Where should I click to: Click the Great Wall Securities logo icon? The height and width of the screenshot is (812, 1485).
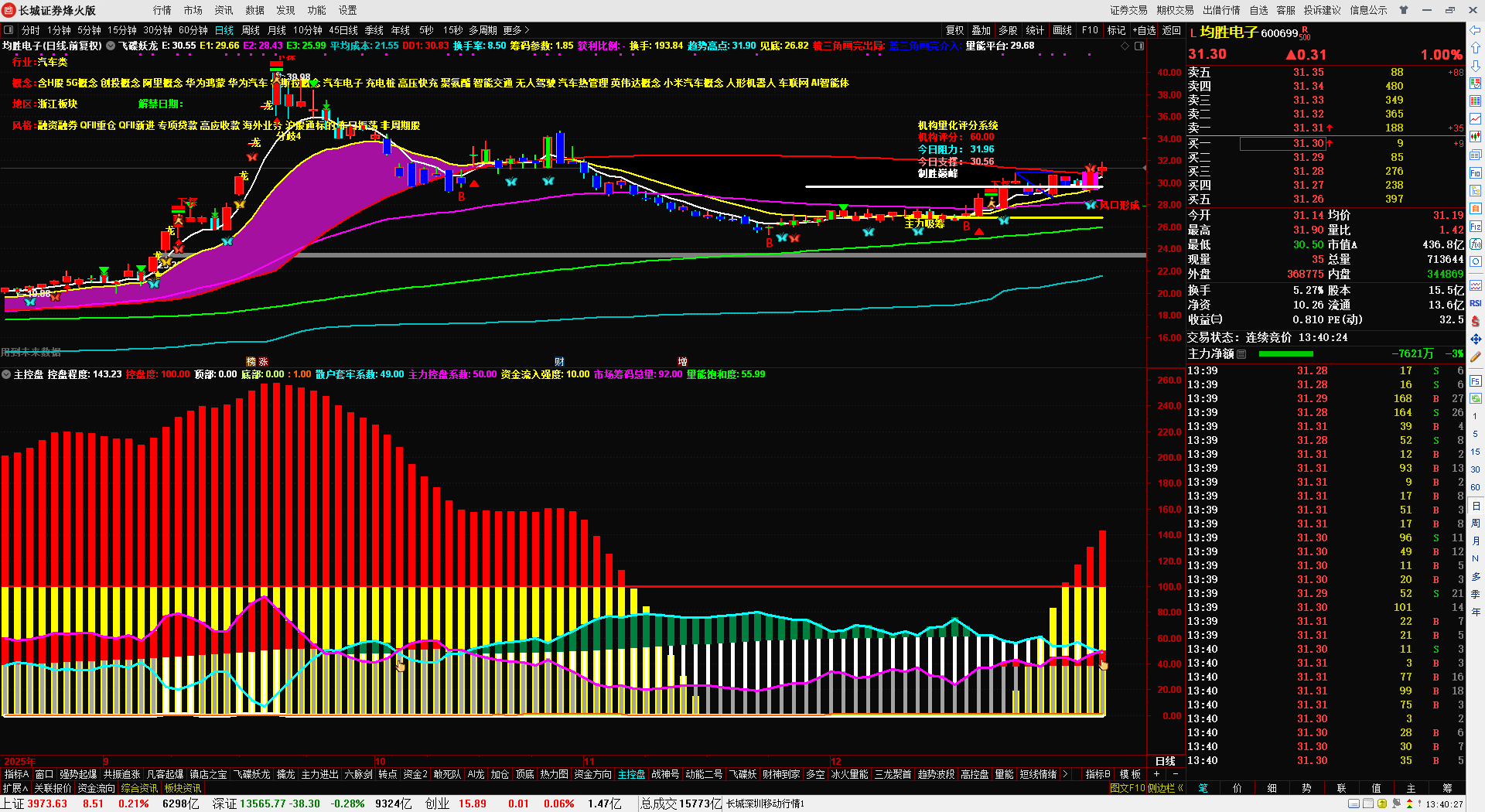coord(9,10)
